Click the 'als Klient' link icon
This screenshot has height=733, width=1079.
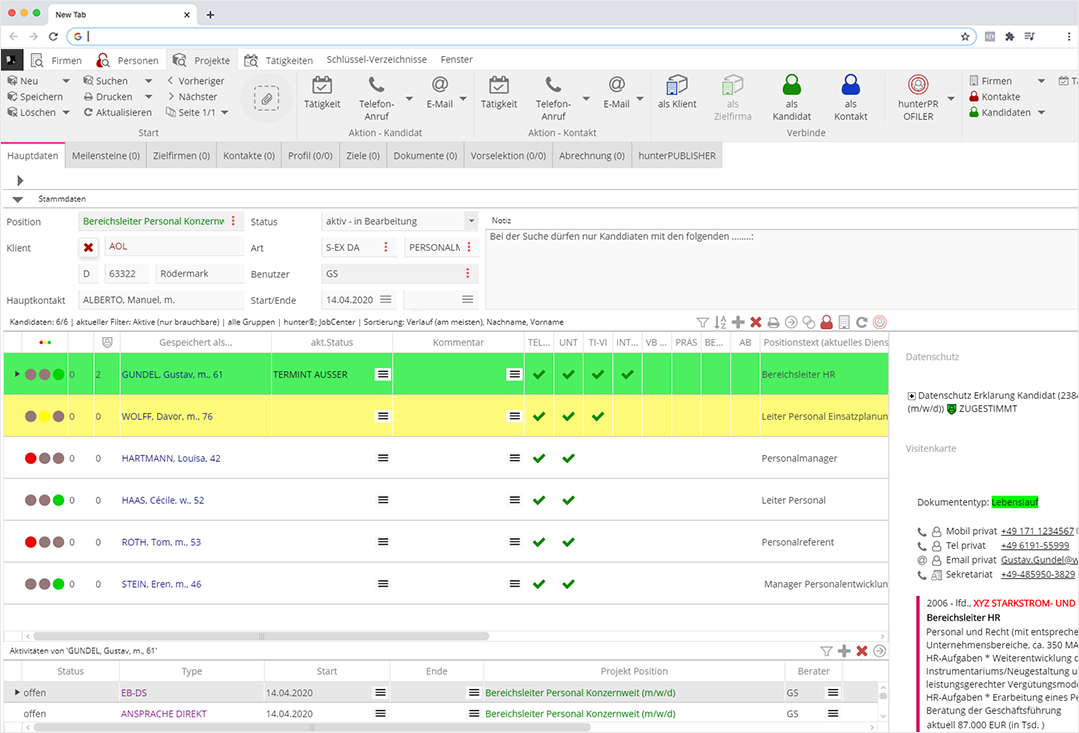click(677, 85)
